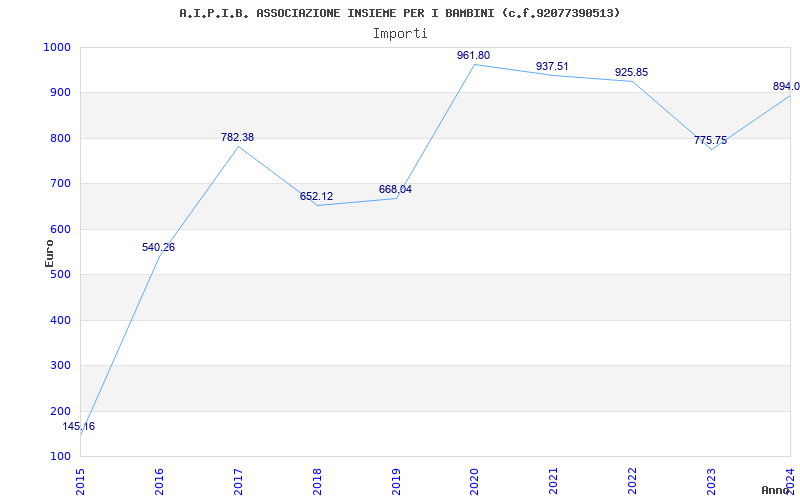The width and height of the screenshot is (800, 500).
Task: Click the 2021 x-axis year
Action: [554, 482]
